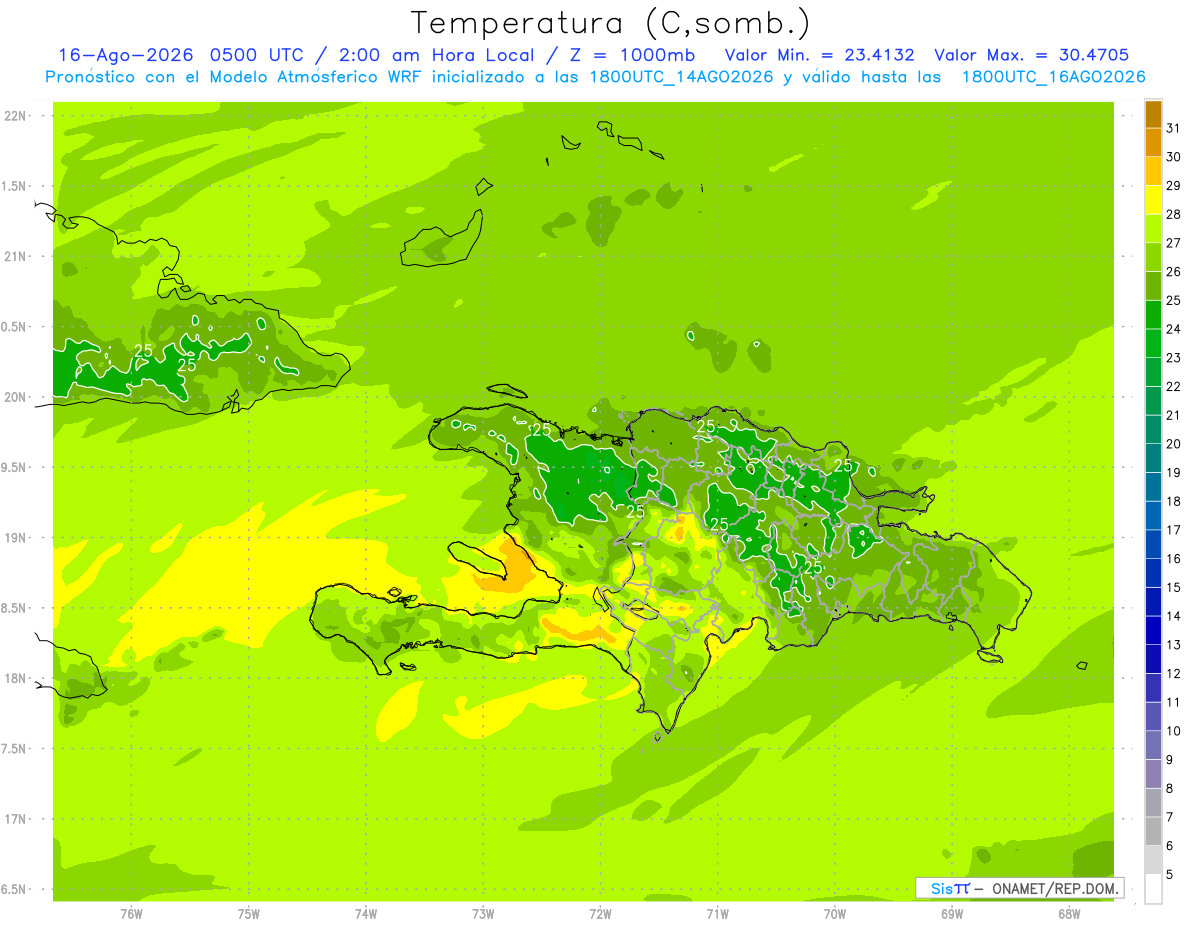Click the '17N' latitude label
This screenshot has height=927, width=1200.
(15, 819)
